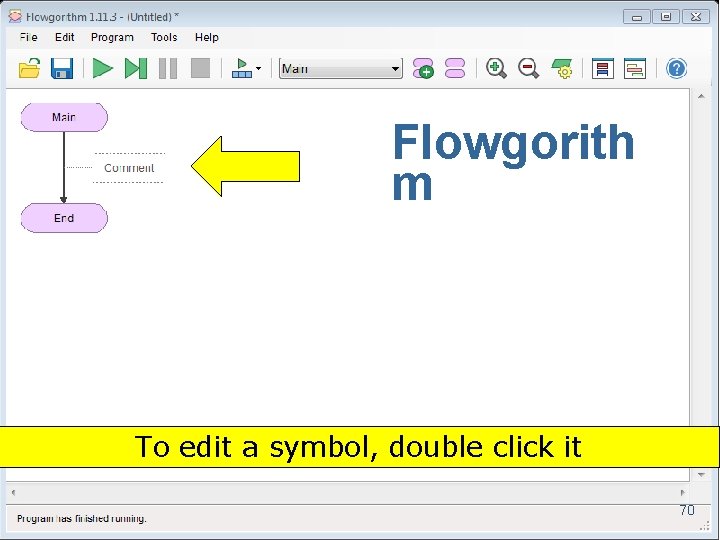Open the source code viewer icon
720x540 pixels.
coord(635,68)
